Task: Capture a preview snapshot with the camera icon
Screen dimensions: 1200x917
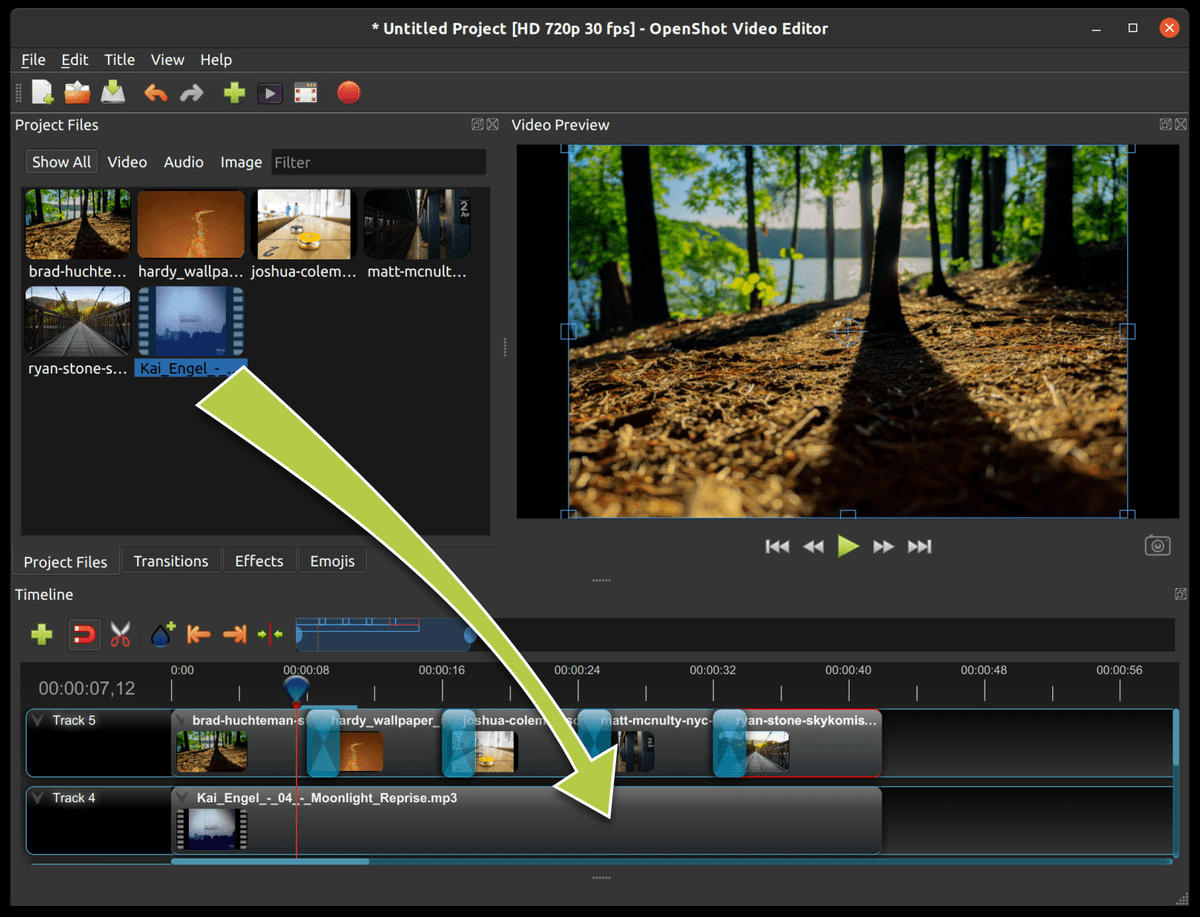Action: 1157,545
